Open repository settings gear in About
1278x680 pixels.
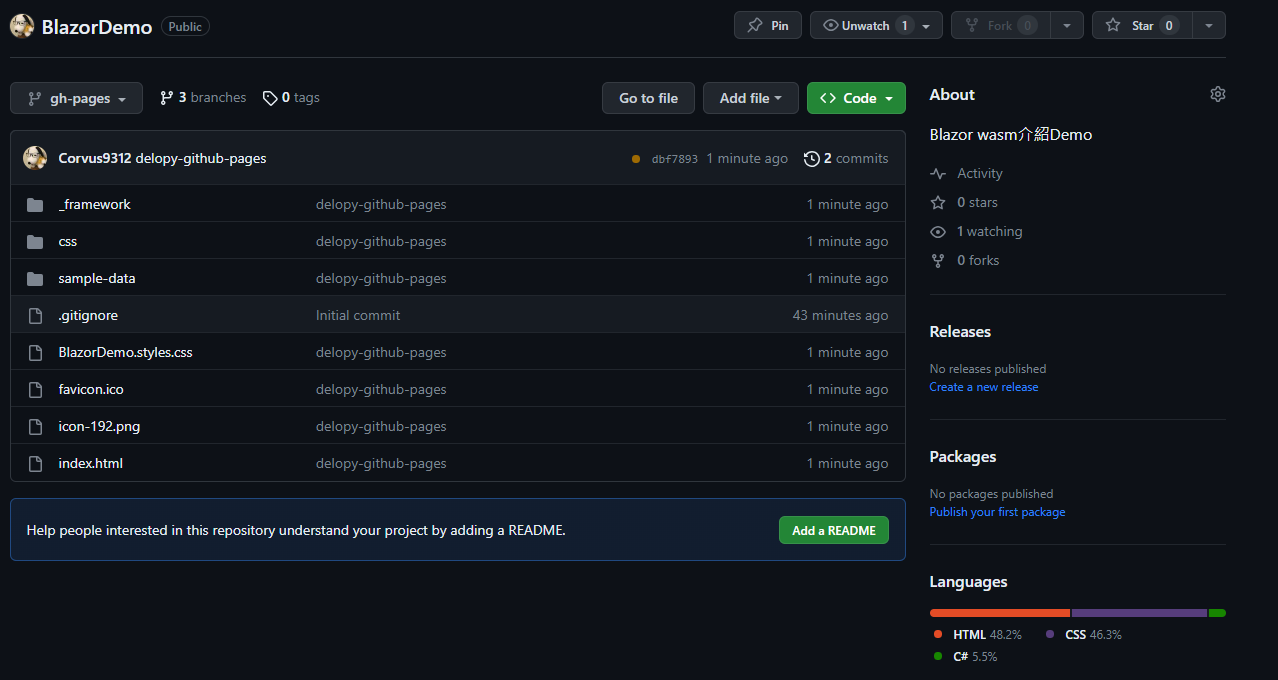[1217, 94]
